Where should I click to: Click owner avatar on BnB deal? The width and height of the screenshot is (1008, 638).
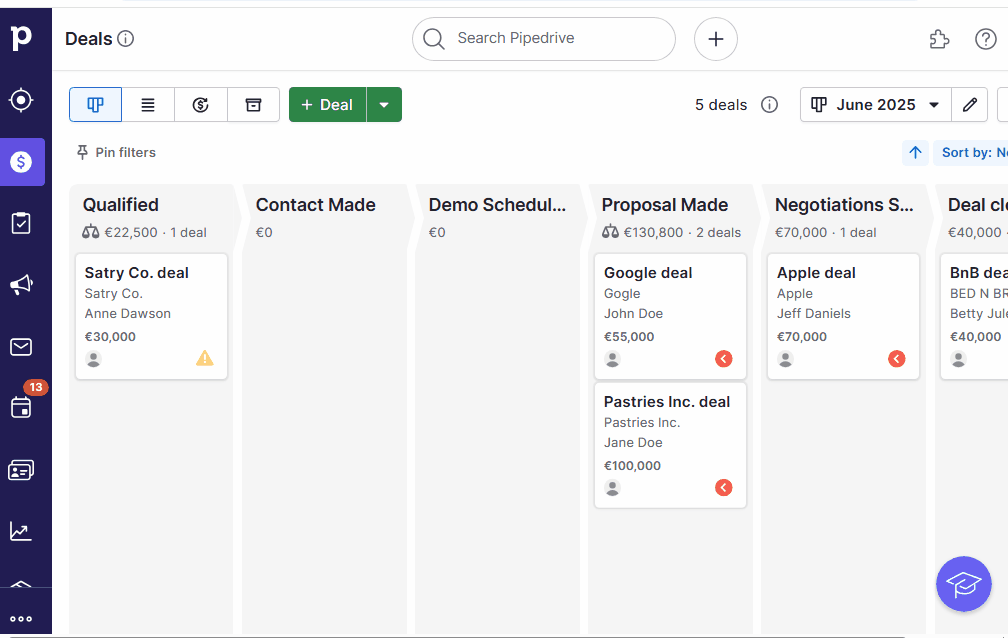[958, 359]
